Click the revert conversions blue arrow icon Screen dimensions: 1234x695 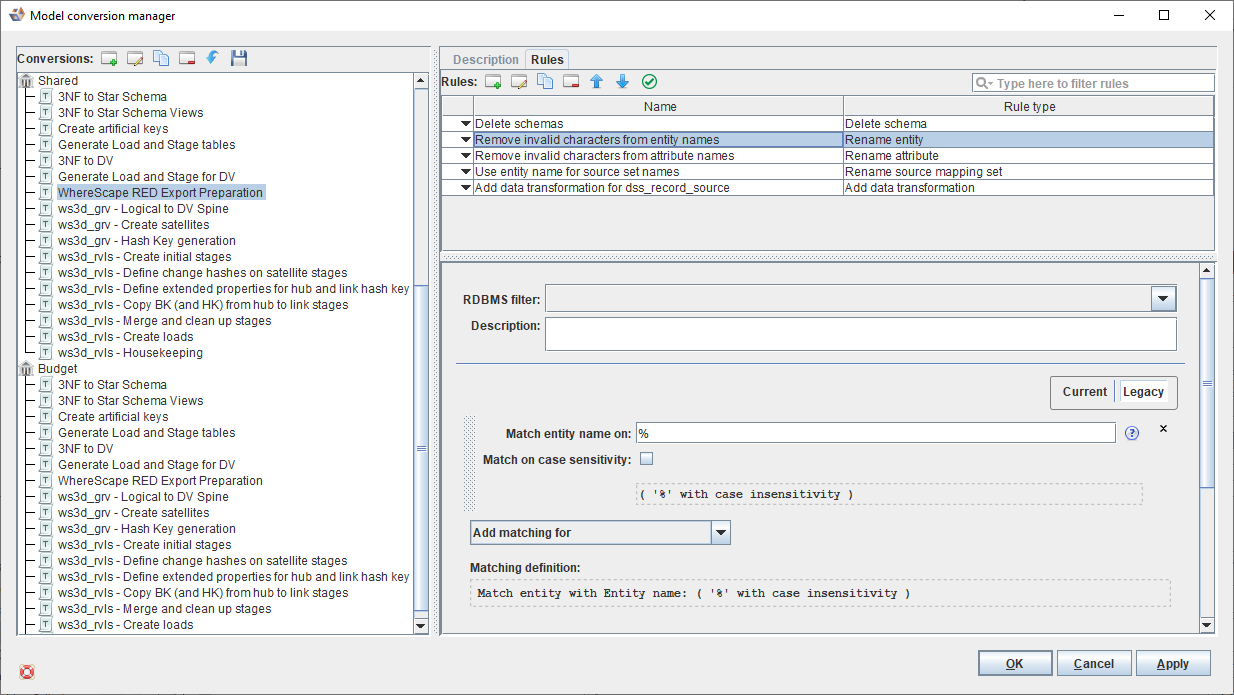[212, 59]
